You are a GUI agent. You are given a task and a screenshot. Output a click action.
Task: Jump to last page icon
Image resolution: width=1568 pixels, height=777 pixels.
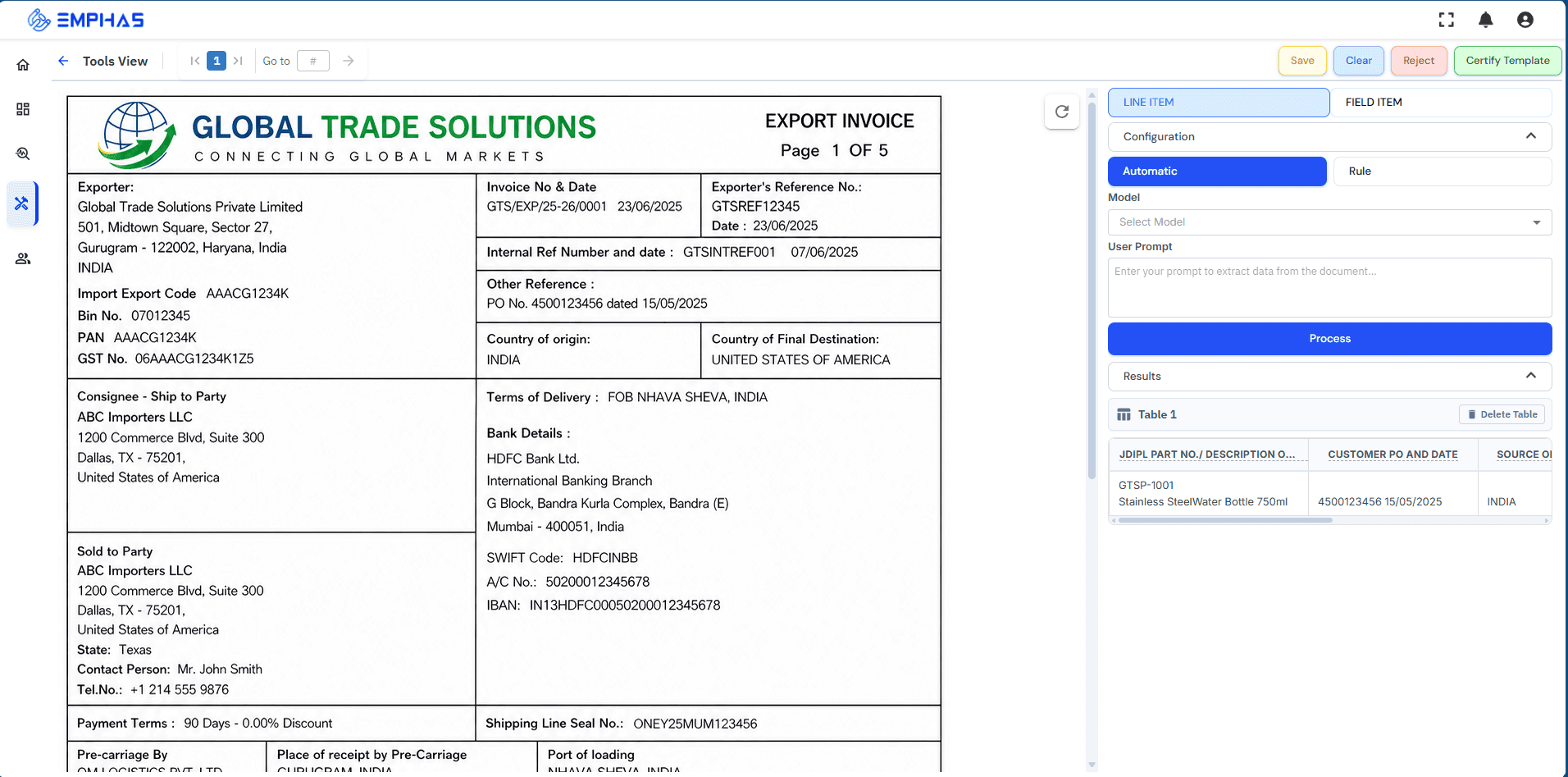(238, 61)
